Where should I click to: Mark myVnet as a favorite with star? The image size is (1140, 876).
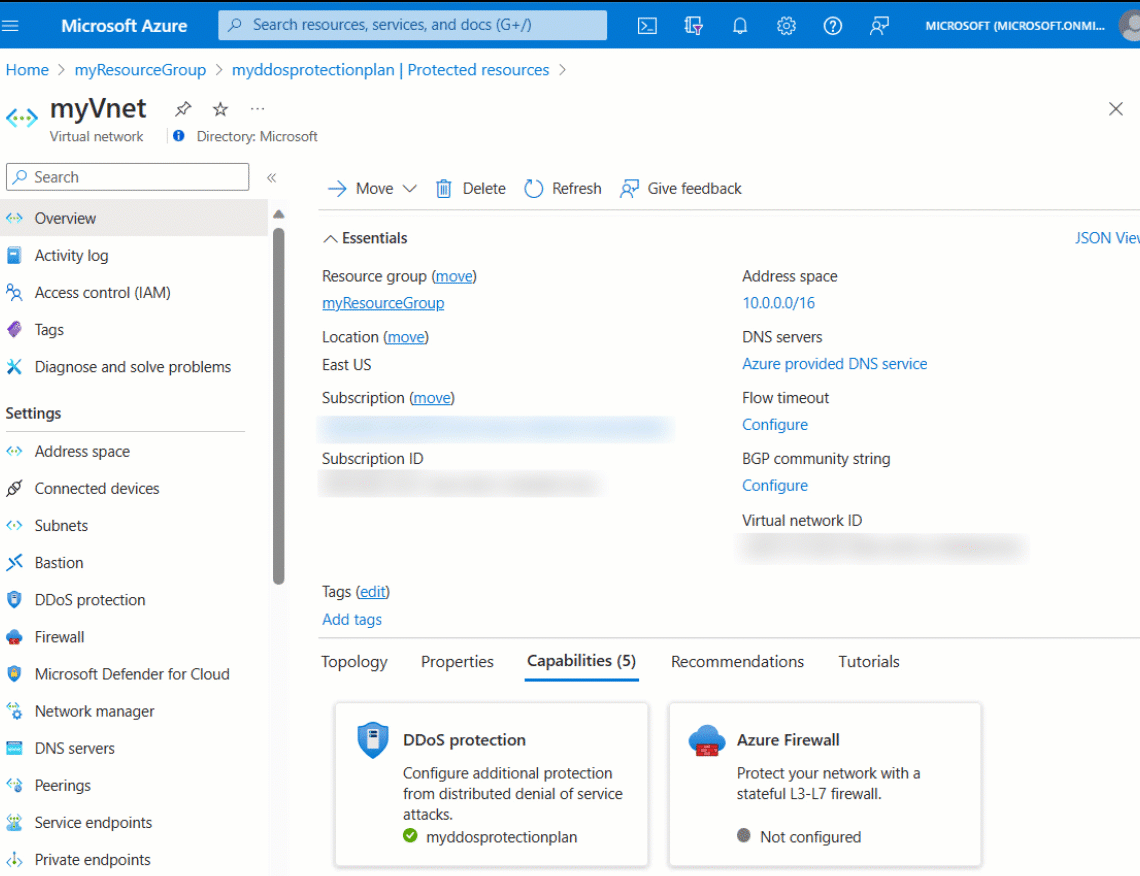click(220, 109)
